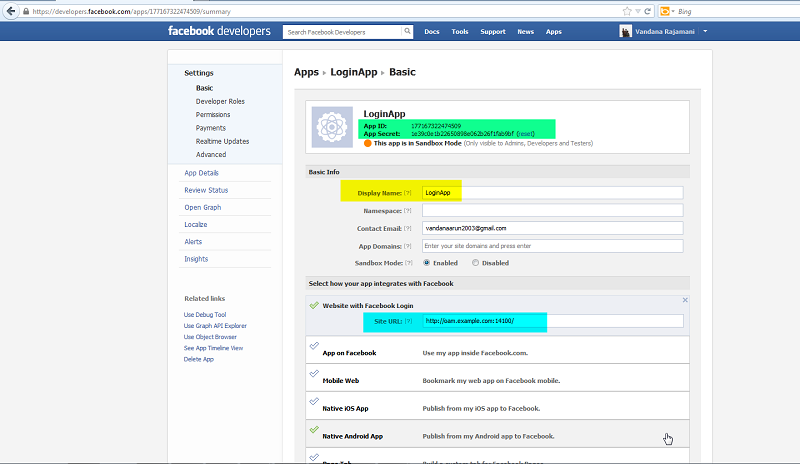800x464 pixels.
Task: Expand the App on Facebook row
Action: (497, 350)
